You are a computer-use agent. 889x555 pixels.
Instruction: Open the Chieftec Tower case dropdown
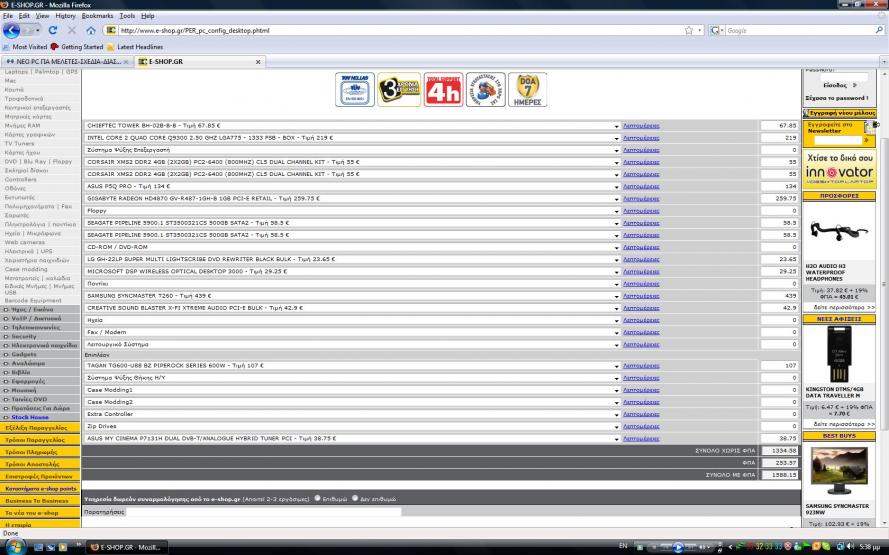click(x=352, y=126)
